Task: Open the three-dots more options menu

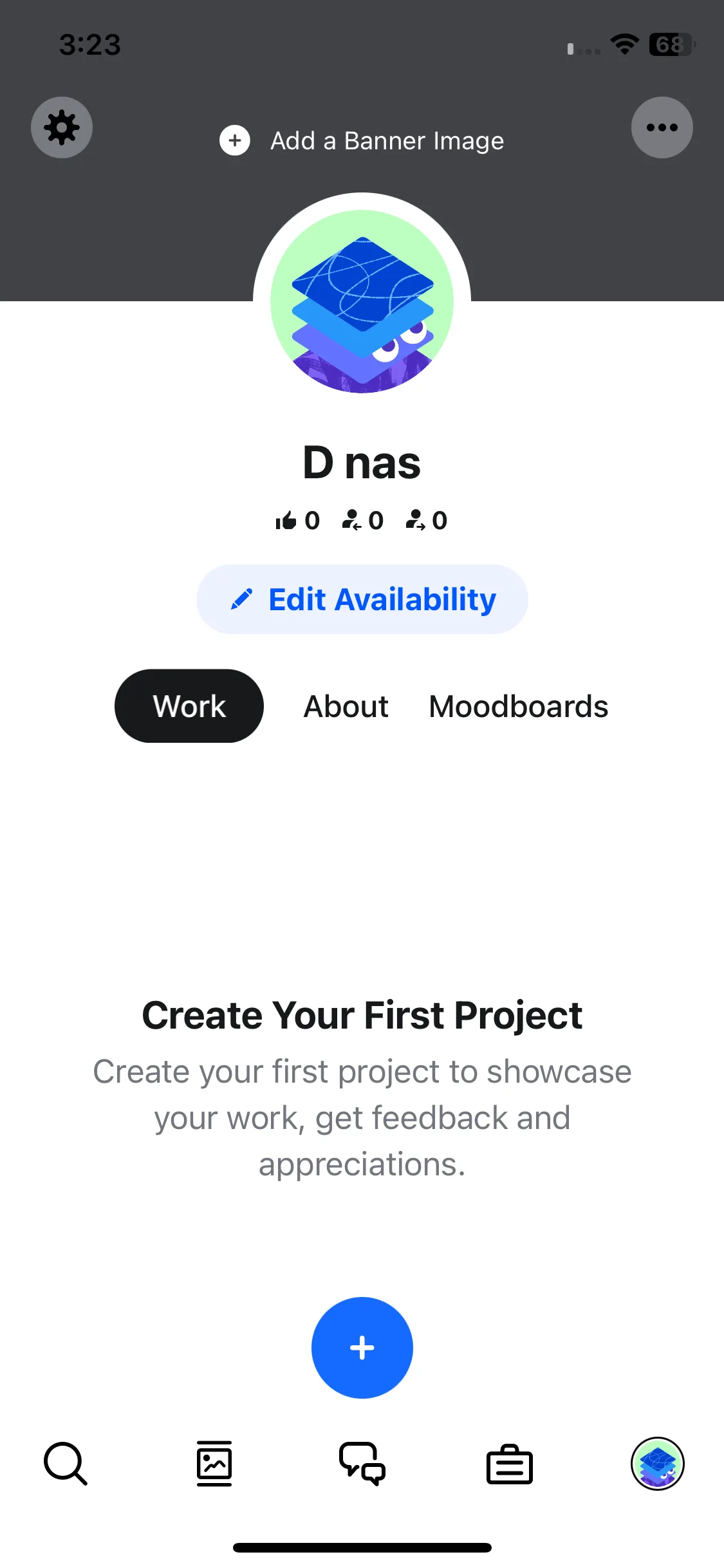Action: 662,127
